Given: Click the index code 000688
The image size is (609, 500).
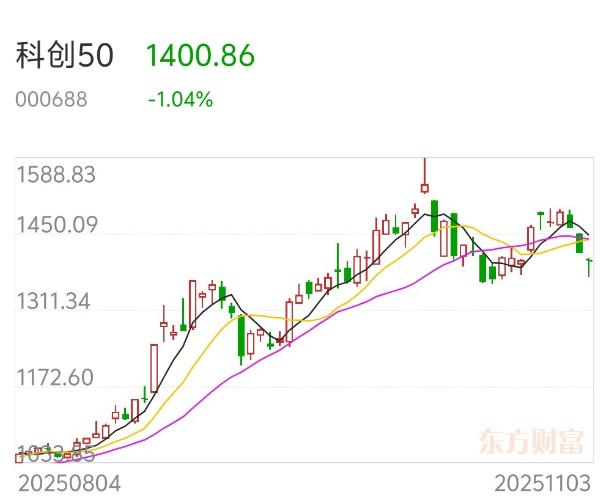Looking at the screenshot, I should point(51,100).
